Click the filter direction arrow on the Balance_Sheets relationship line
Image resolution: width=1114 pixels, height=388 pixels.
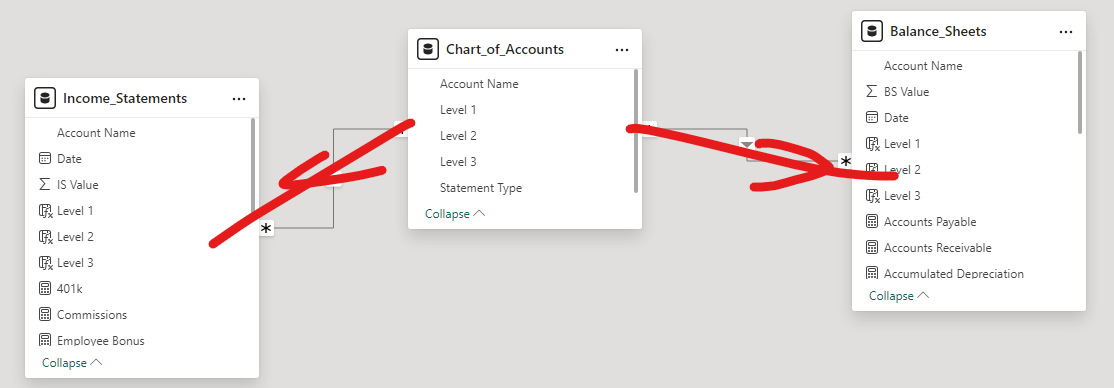click(x=747, y=144)
